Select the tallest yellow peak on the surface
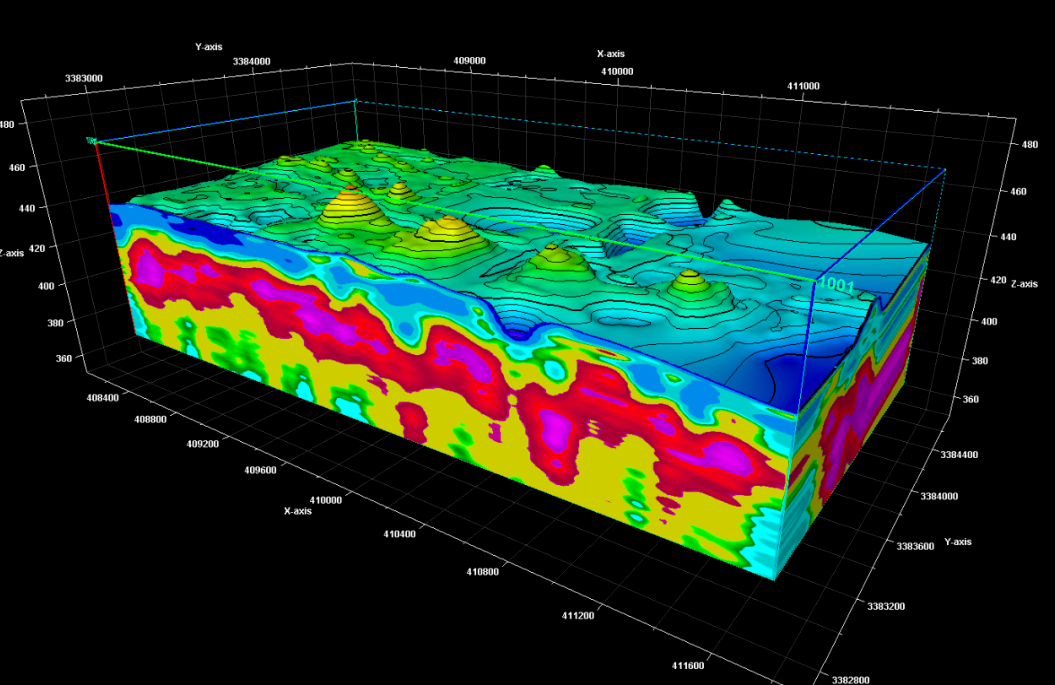1055x685 pixels. [x=350, y=202]
